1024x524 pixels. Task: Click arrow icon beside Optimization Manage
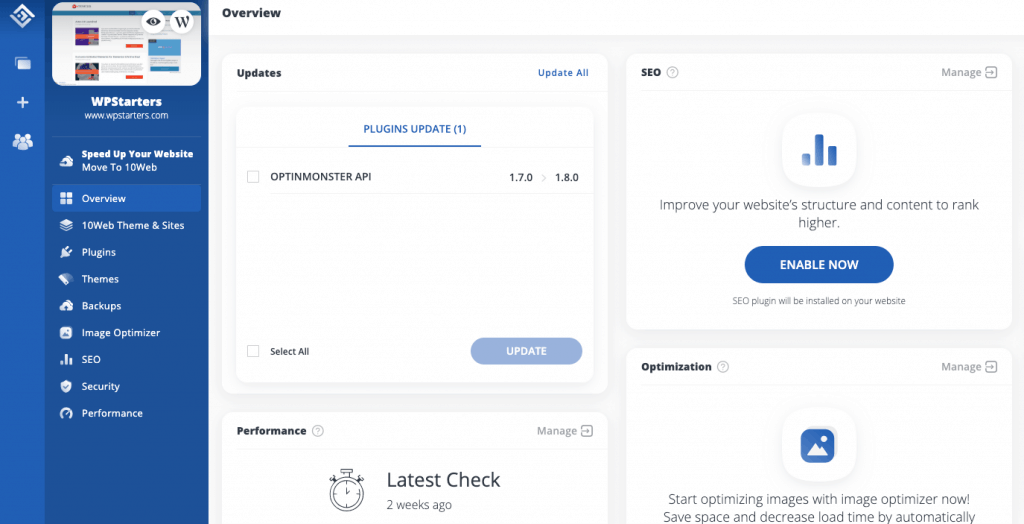click(991, 367)
